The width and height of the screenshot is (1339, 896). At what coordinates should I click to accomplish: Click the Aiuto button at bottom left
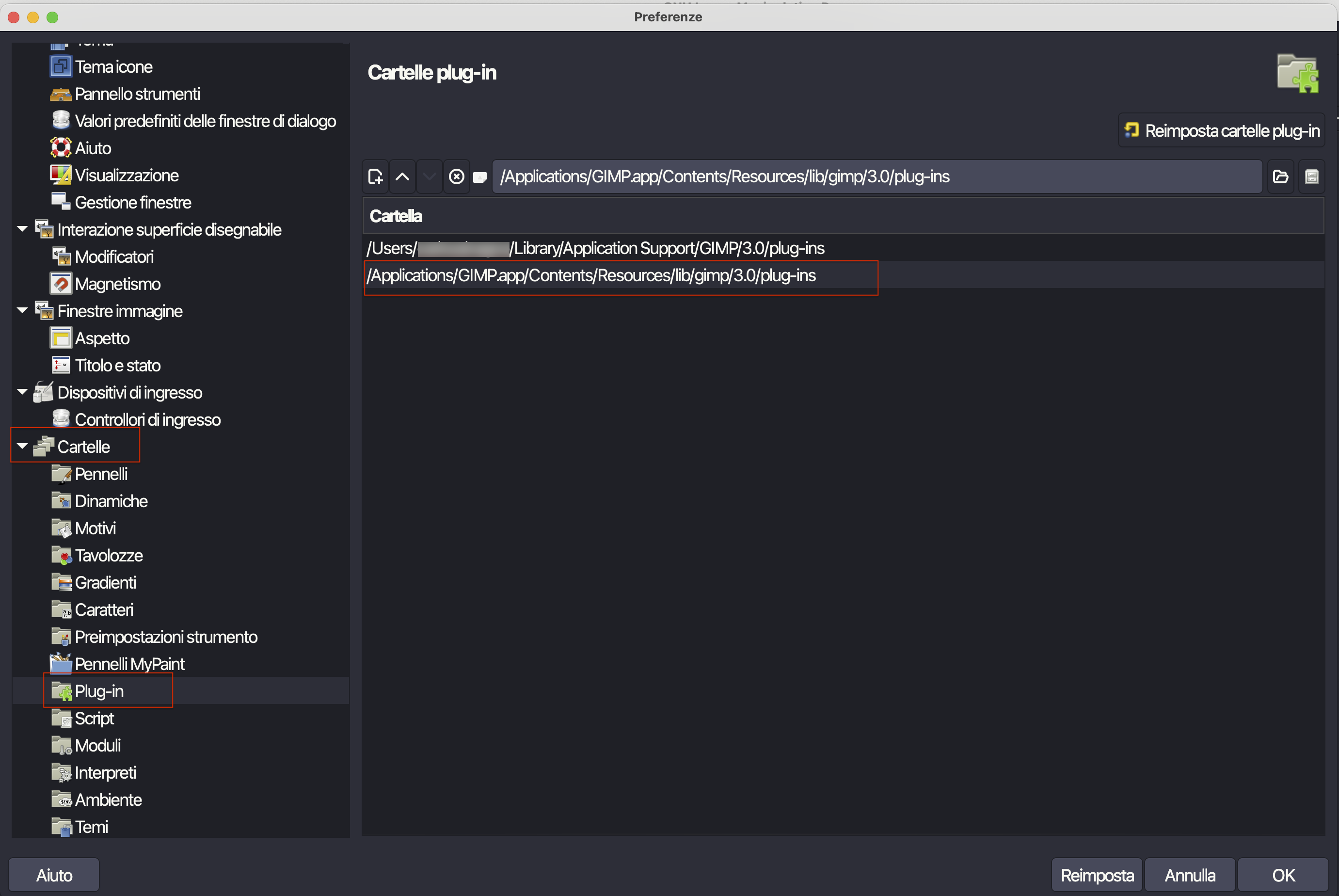(54, 875)
